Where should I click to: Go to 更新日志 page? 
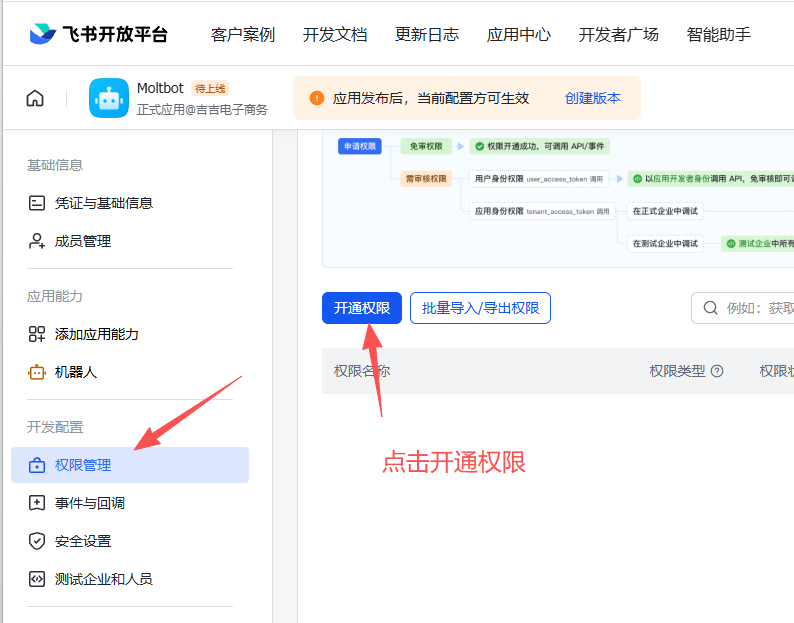tap(427, 34)
